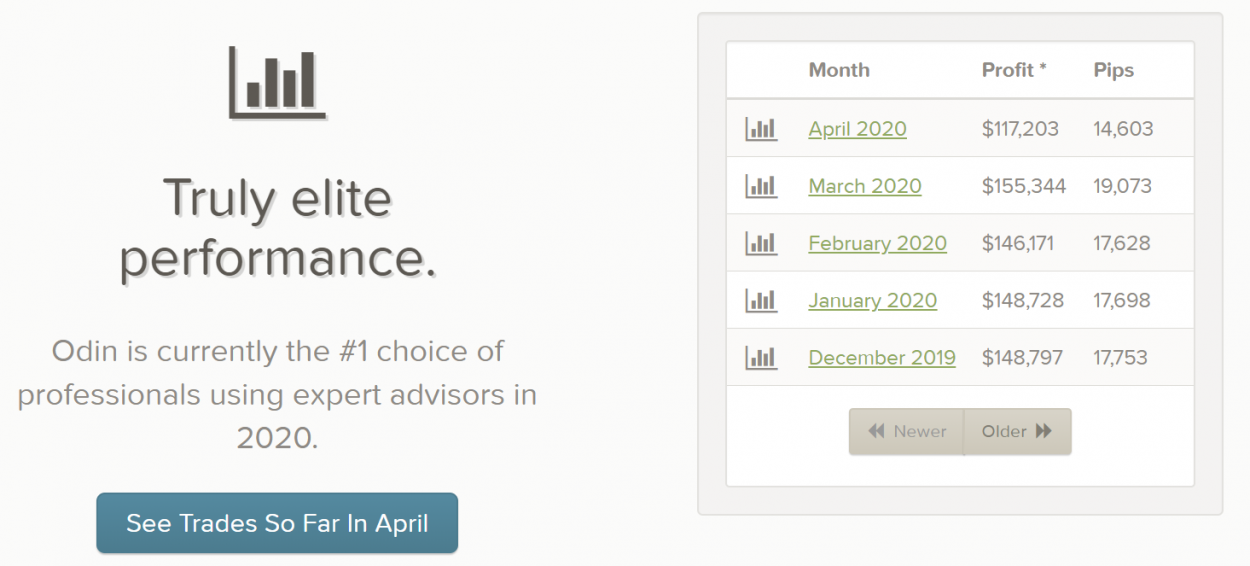Click the chart icon beside April 2020

coord(761,129)
